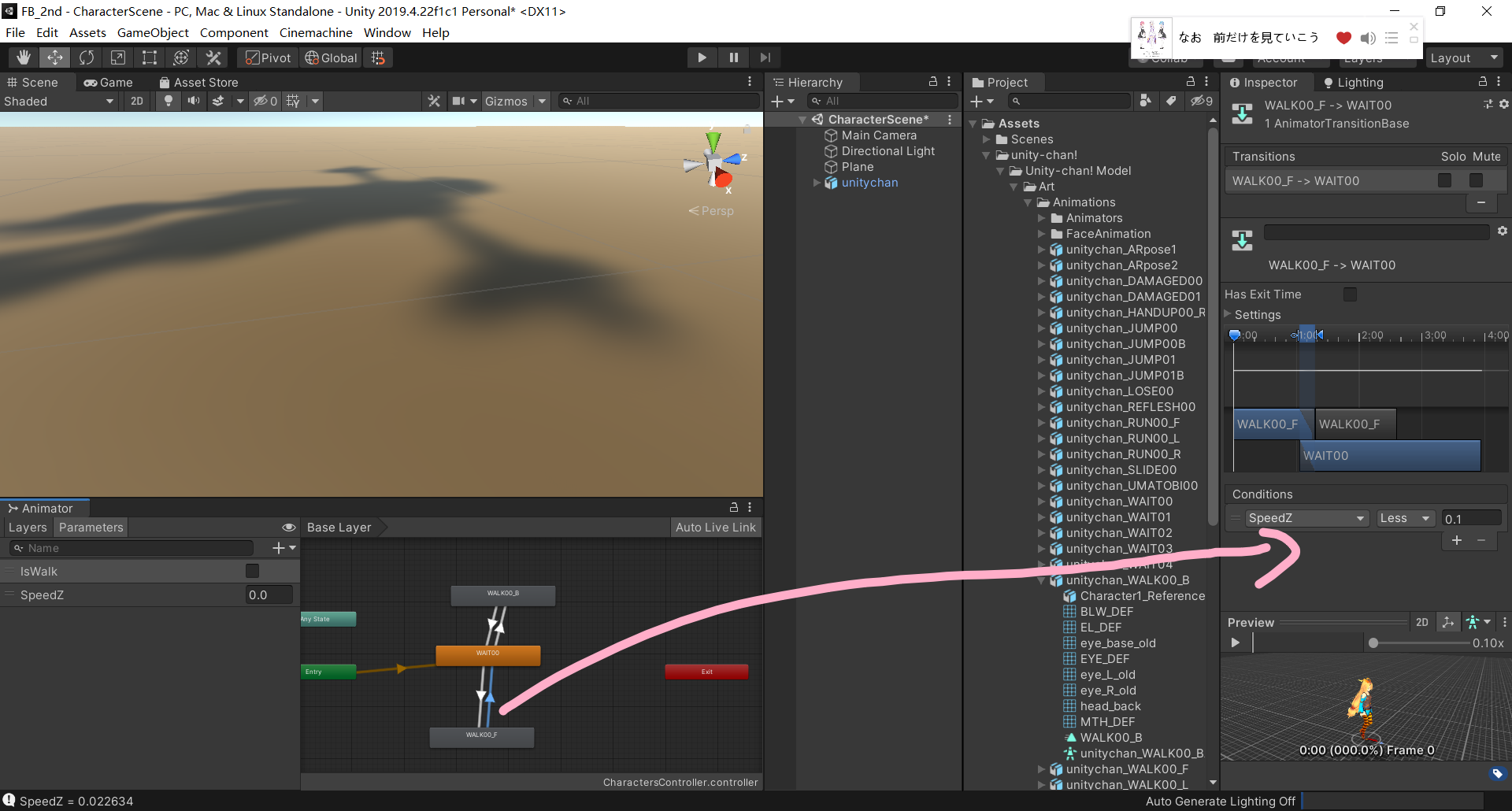
Task: Toggle scene audio speaker icon
Action: pyautogui.click(x=193, y=101)
